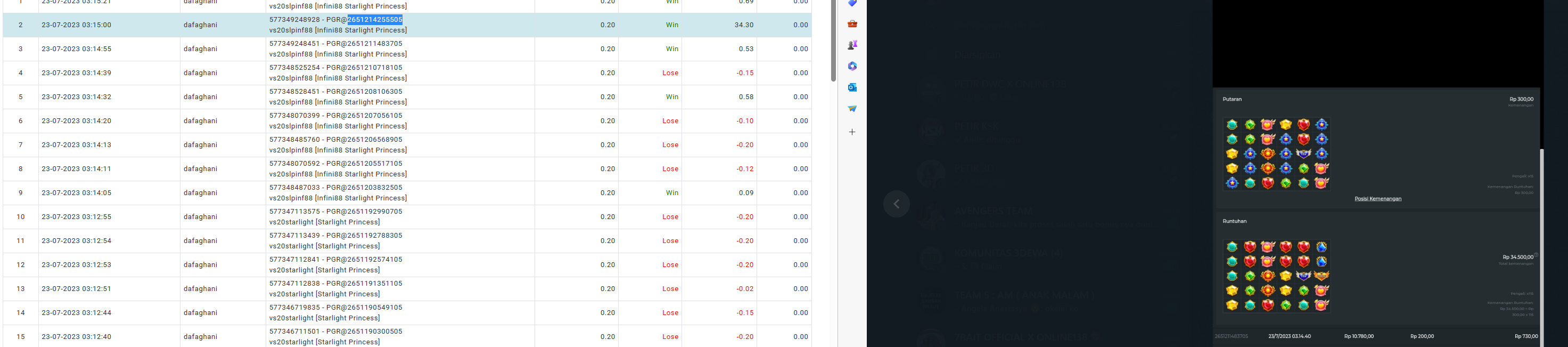Open the Games chess icon in sidebar
1568x347 pixels.
coord(852,45)
